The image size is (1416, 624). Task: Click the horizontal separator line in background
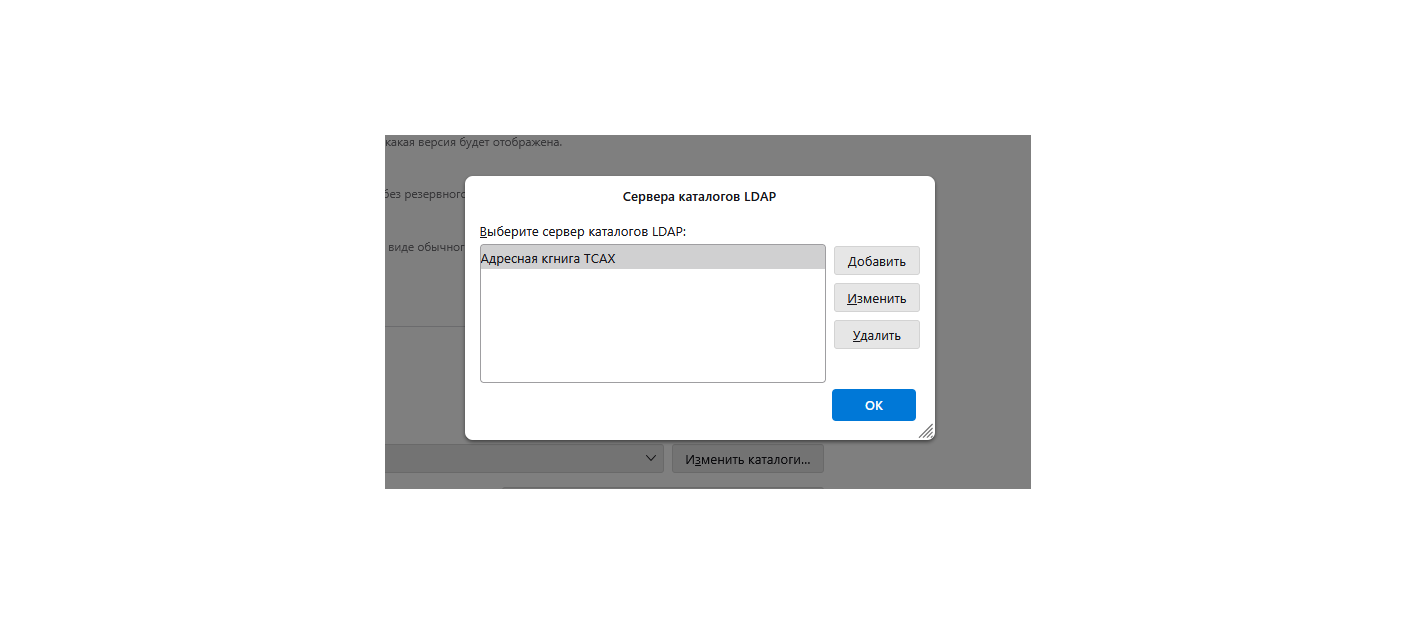coord(424,326)
